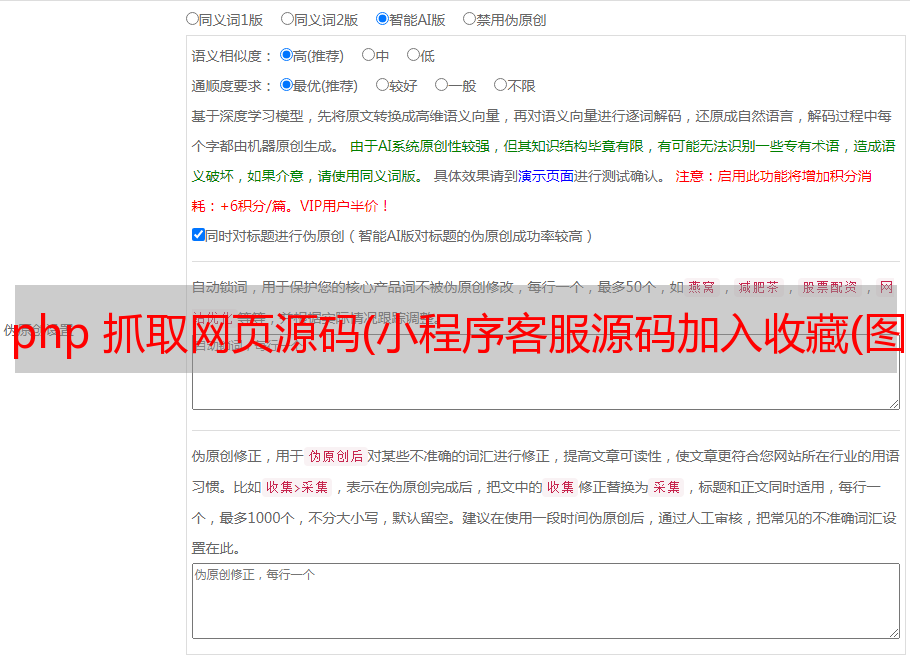Toggle 同时对标题进行伪原创 checkbox
The height and width of the screenshot is (658, 911).
[x=198, y=235]
